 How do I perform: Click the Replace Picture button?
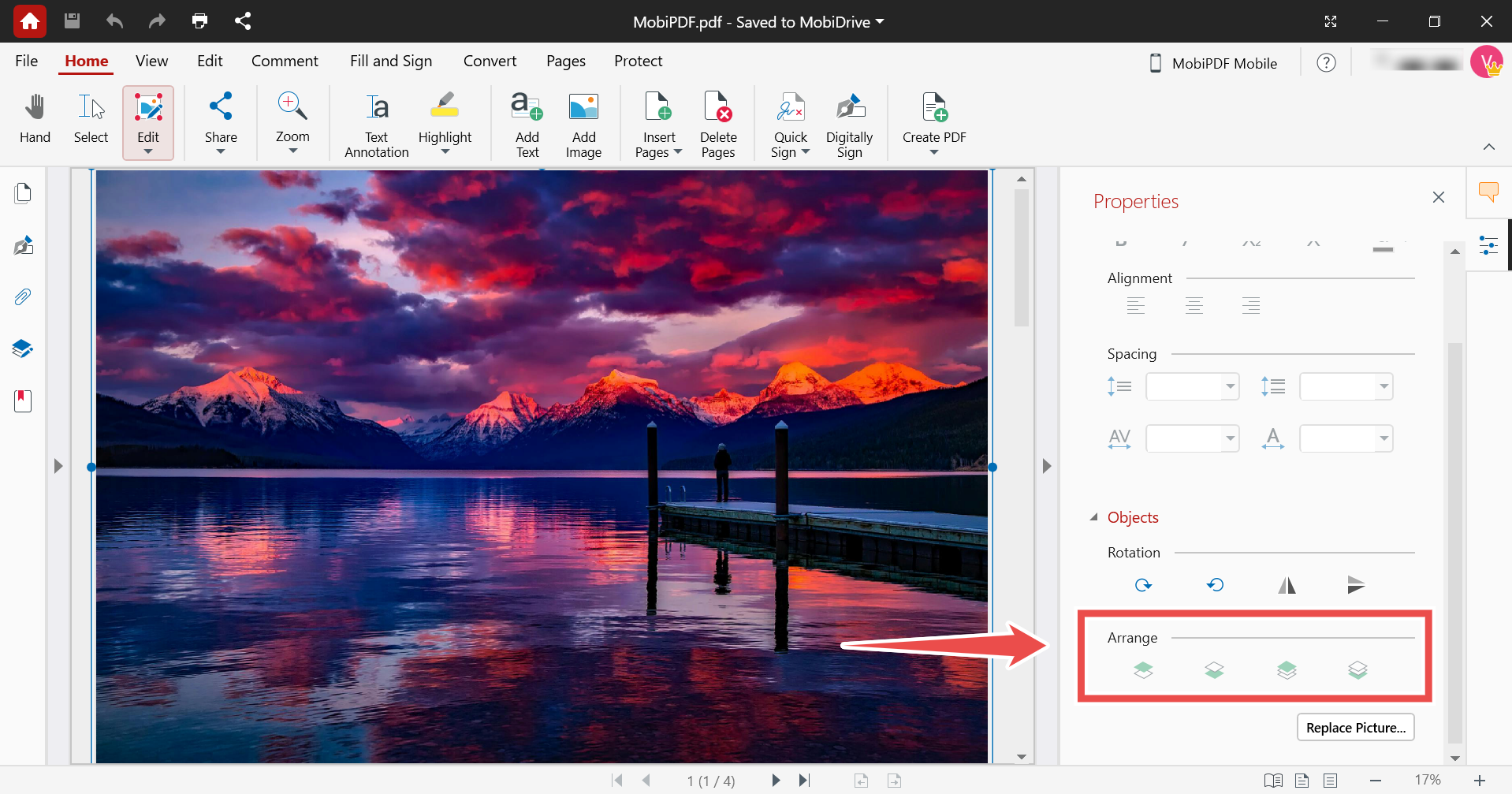1356,727
